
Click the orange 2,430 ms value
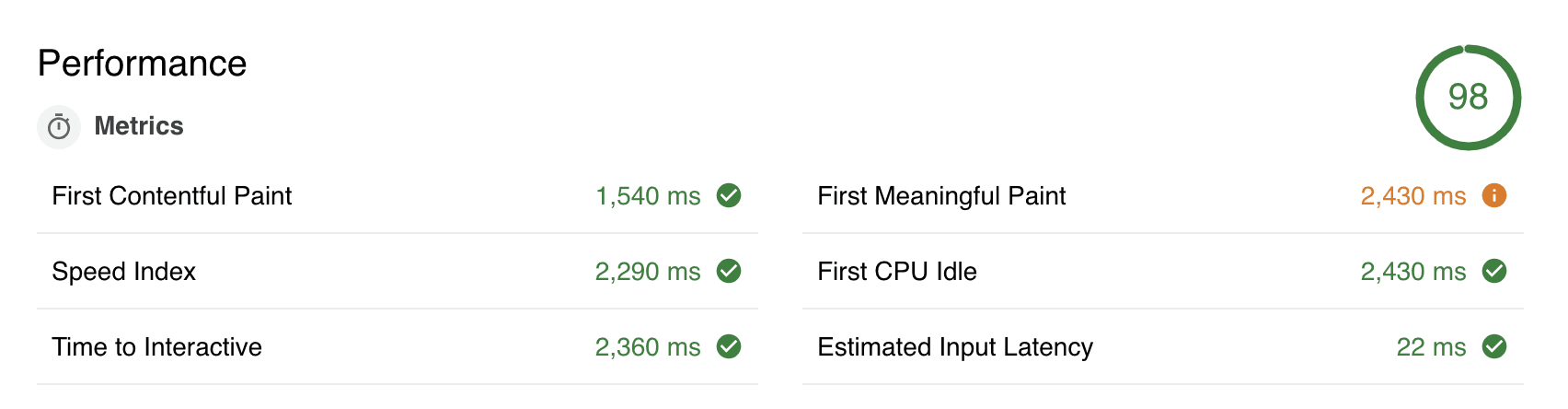1412,196
